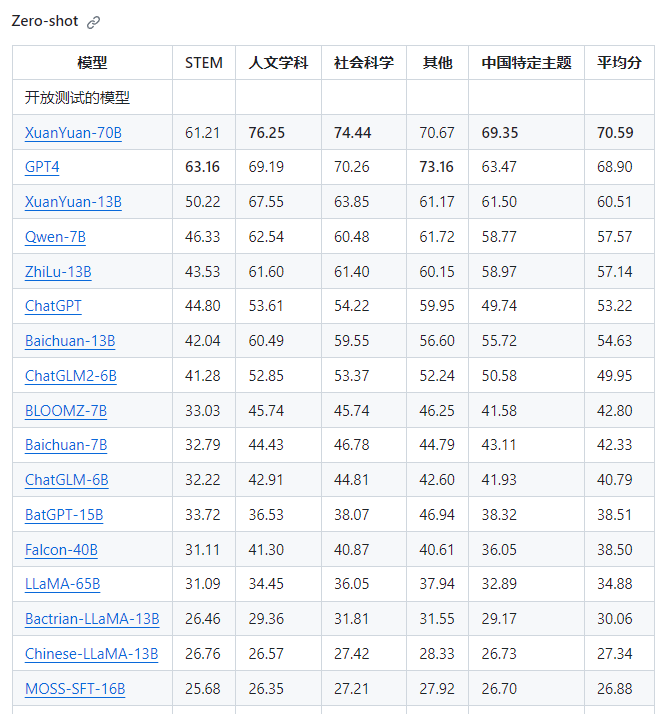
Task: Open the GPT4 model link
Action: 43,168
